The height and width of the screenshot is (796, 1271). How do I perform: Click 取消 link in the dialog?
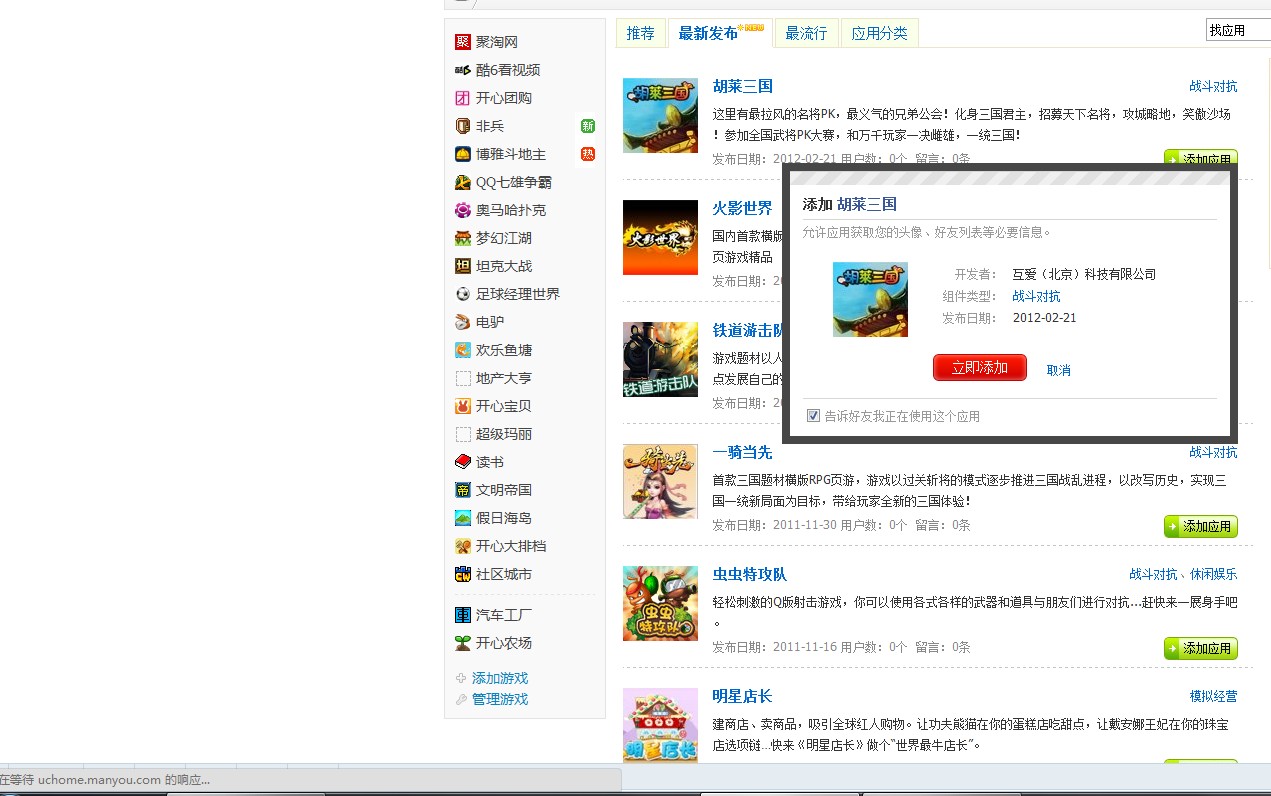1058,370
